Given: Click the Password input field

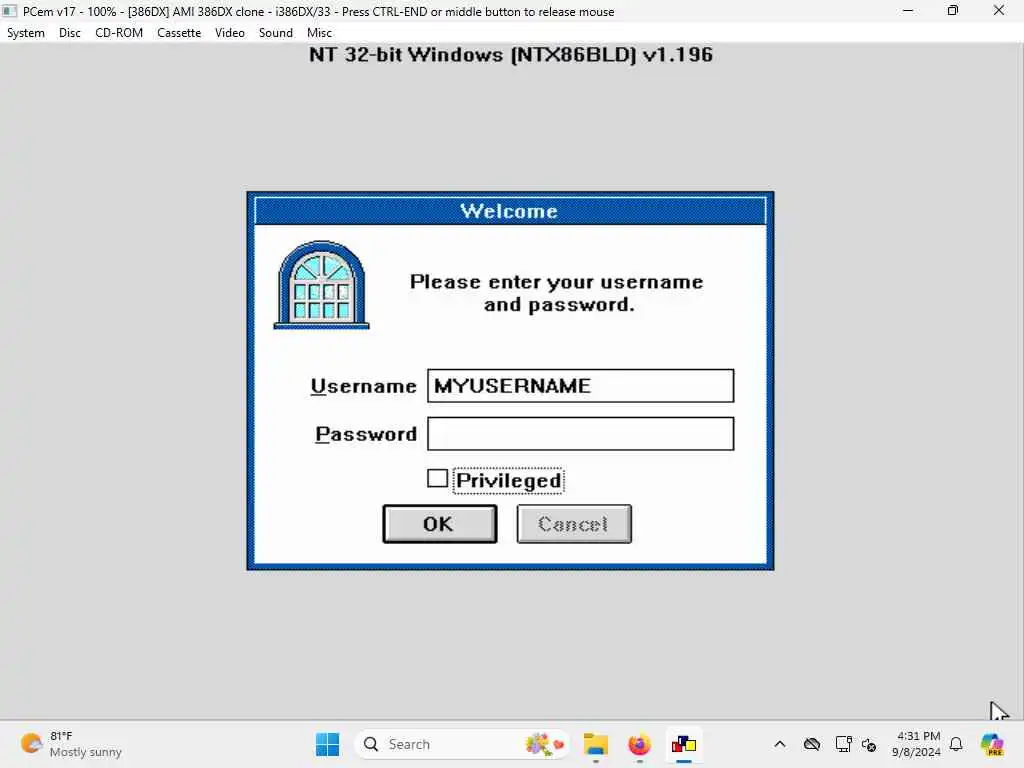Looking at the screenshot, I should [581, 434].
